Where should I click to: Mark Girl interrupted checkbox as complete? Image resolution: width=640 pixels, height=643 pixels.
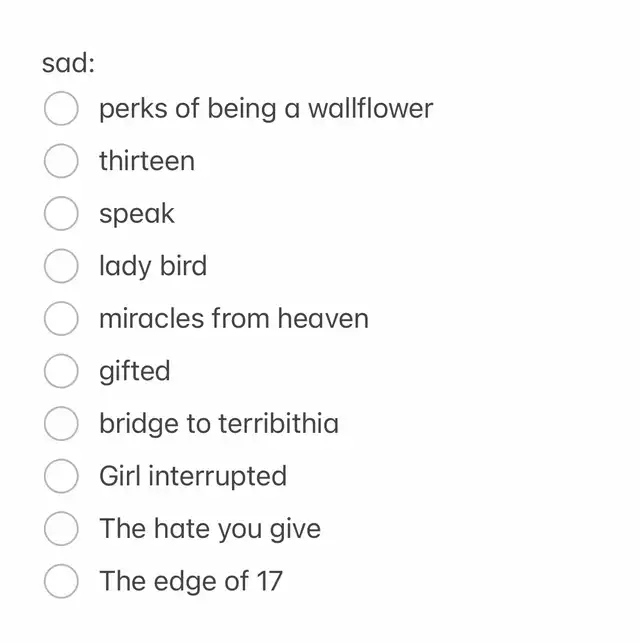[61, 476]
